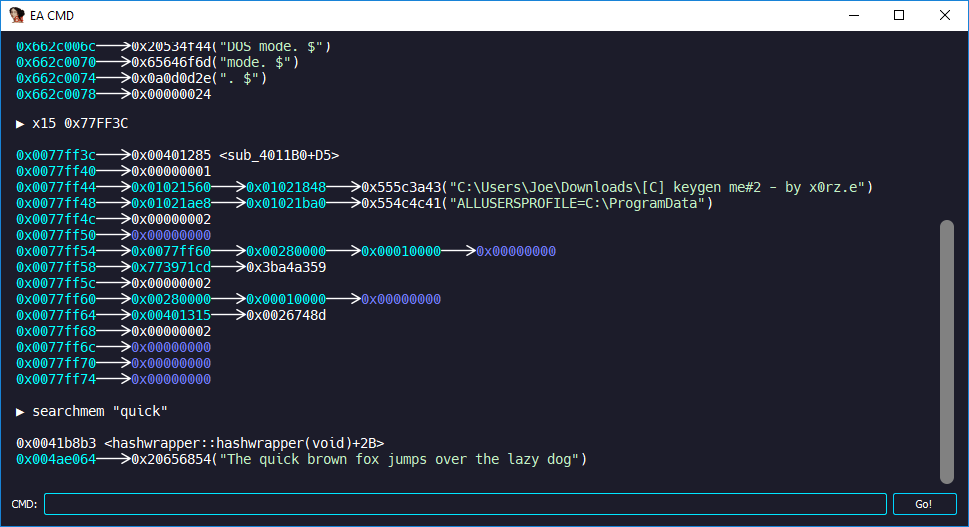969x527 pixels.
Task: Click address 0x0077ff5c
Action: (56, 284)
